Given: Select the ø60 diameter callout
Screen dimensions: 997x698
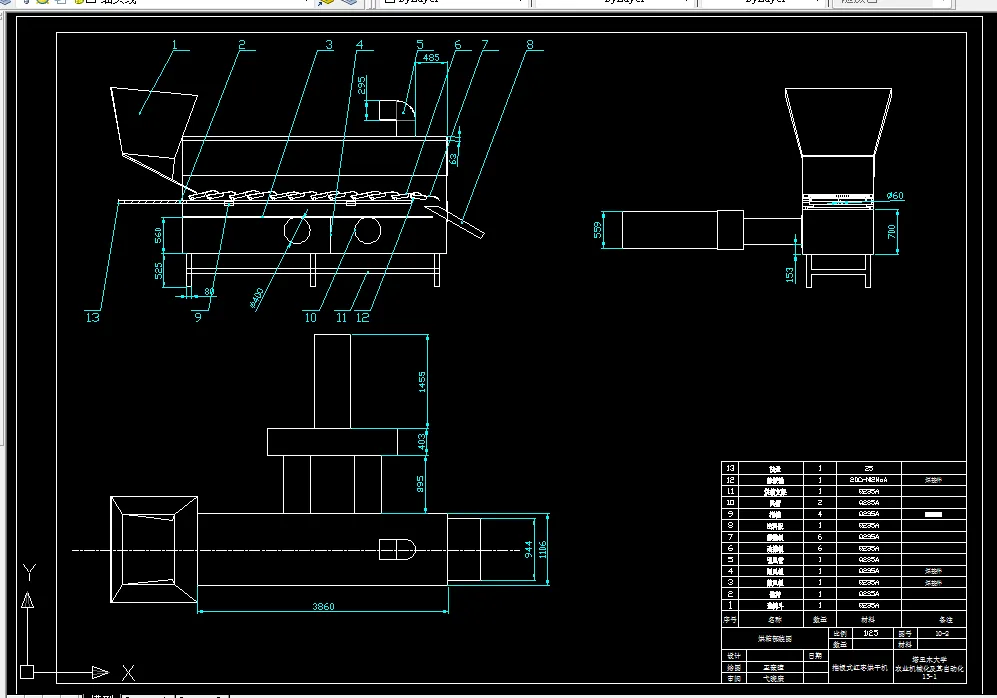Looking at the screenshot, I should pos(895,196).
